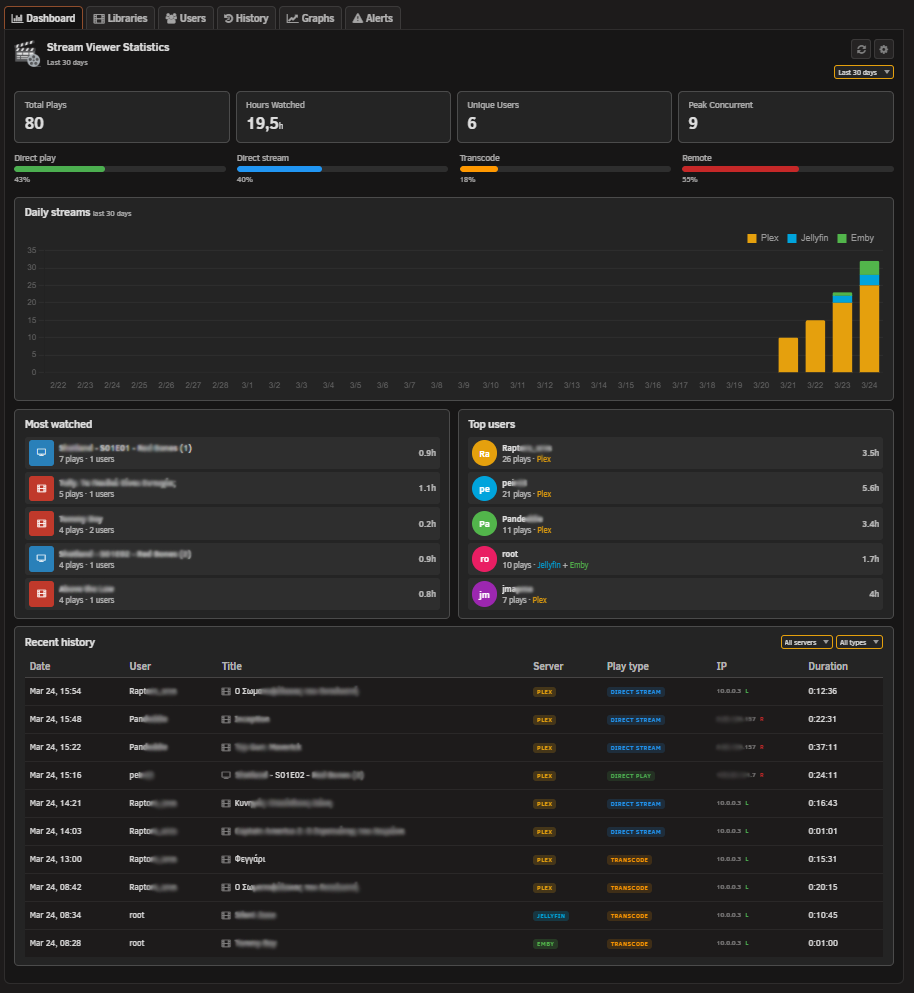
Task: Click the 5.6h value in Top users
Action: pos(870,488)
